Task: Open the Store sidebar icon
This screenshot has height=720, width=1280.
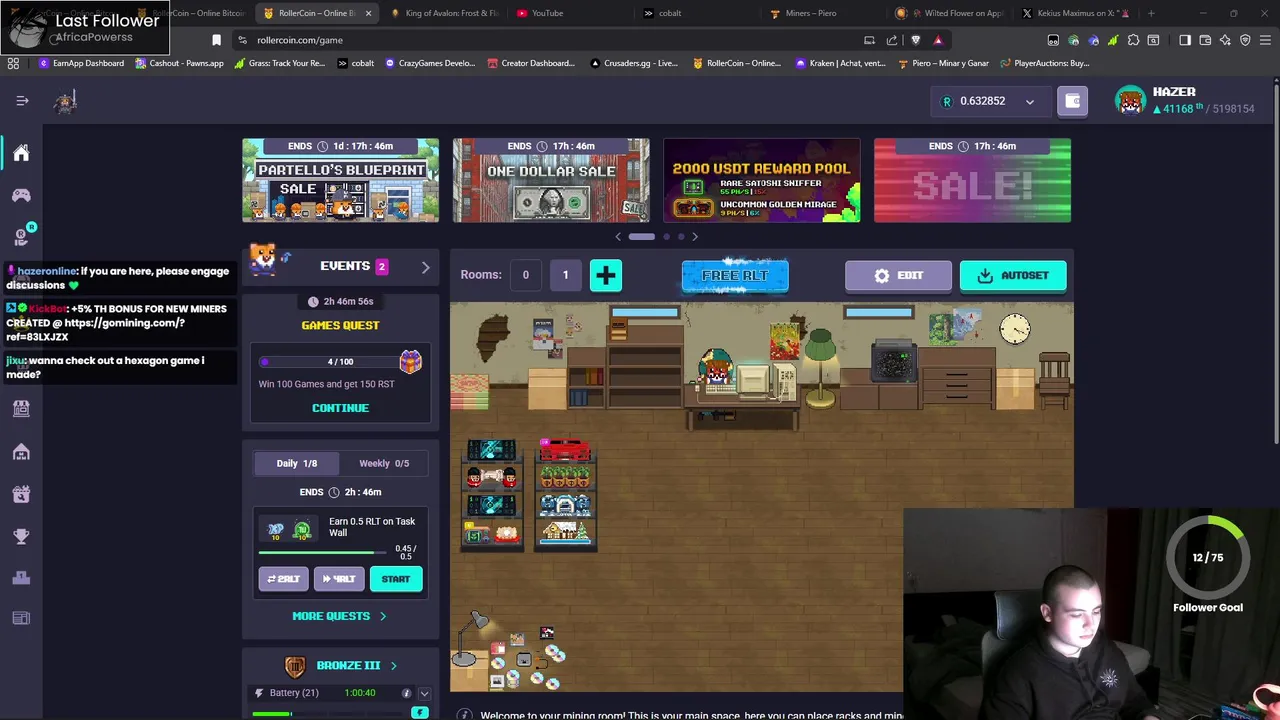Action: coord(21,408)
